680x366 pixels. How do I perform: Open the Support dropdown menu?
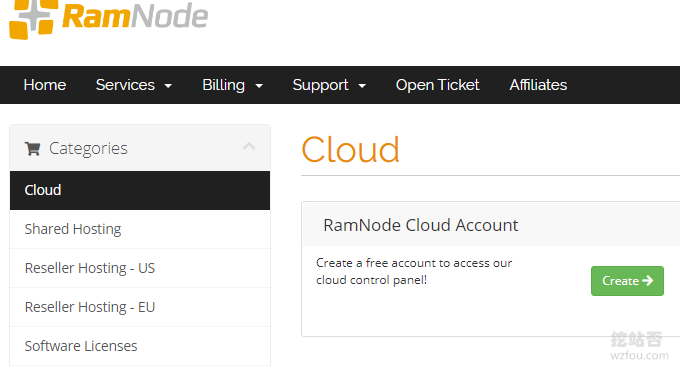(329, 85)
